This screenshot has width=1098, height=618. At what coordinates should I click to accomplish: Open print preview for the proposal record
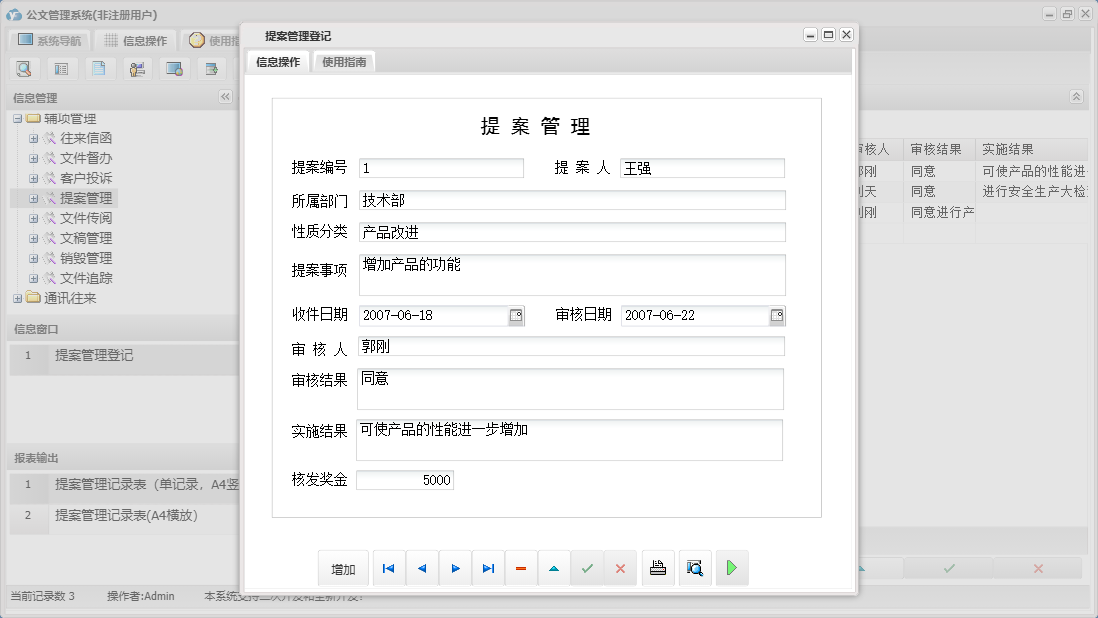tap(695, 567)
